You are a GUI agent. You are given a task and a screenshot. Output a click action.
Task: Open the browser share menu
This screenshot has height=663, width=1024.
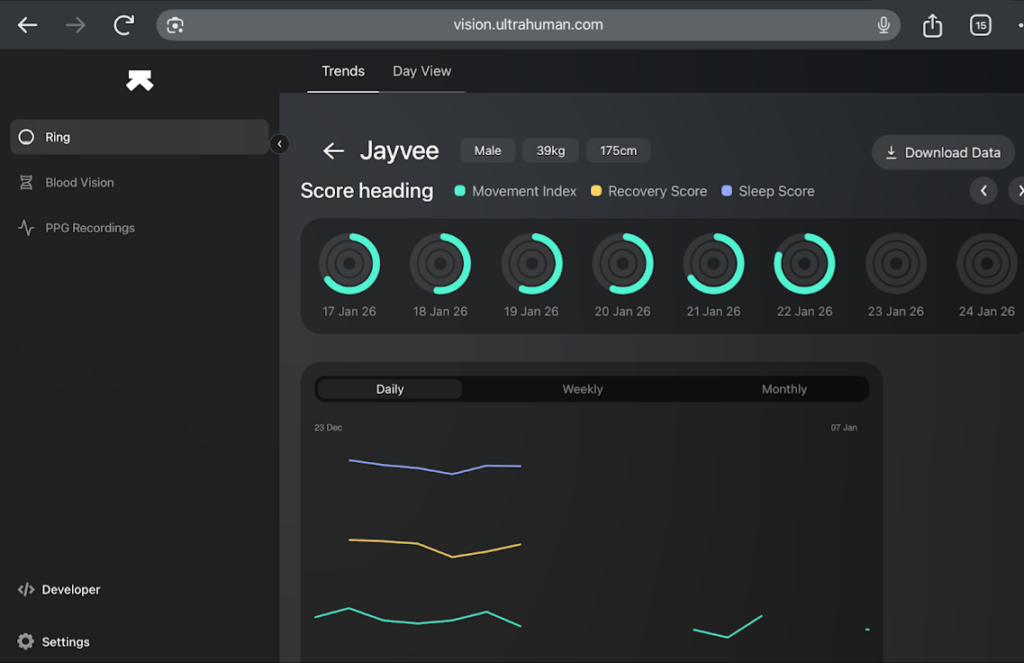932,25
